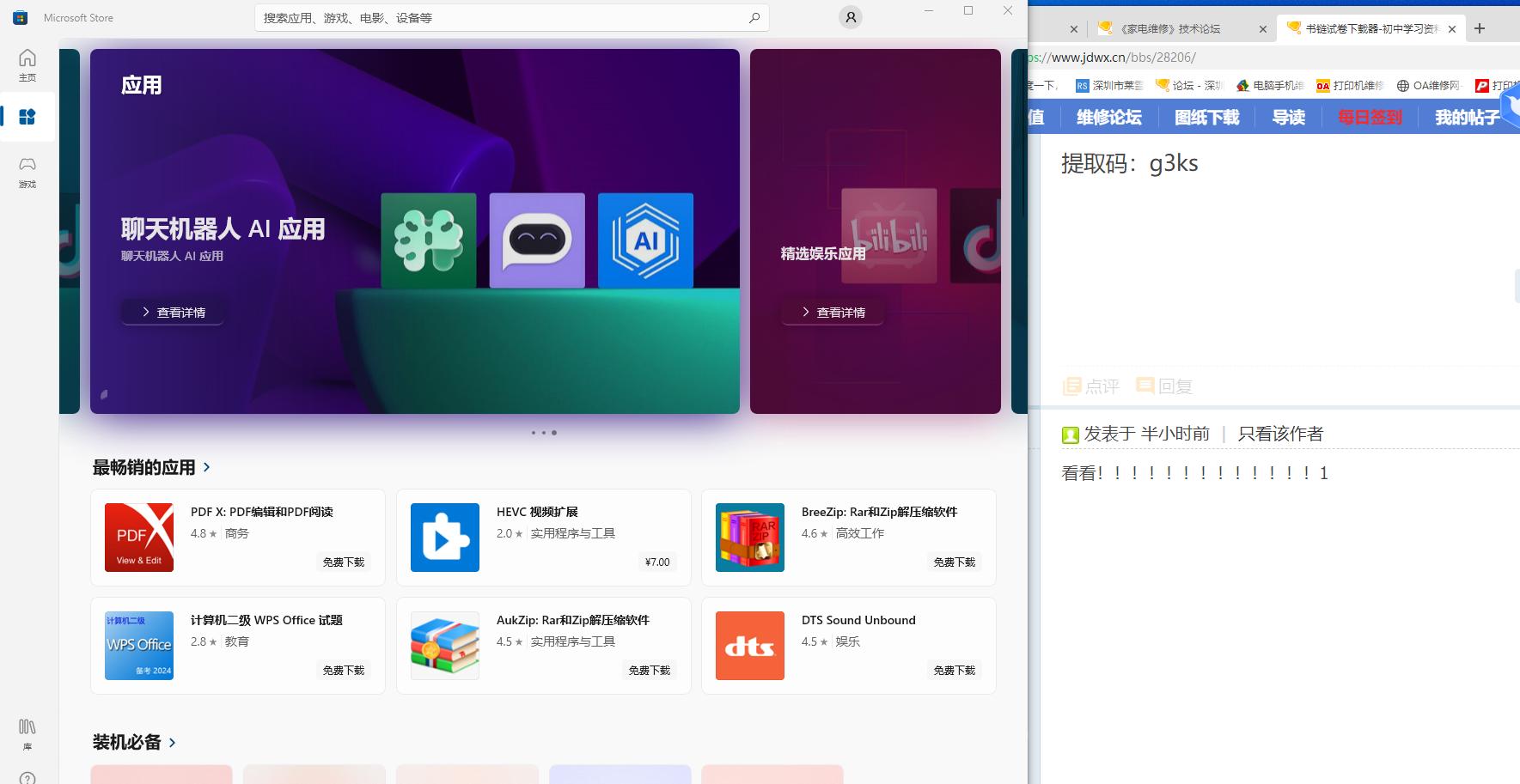Open 每日签到 in the forum nav menu
Image resolution: width=1520 pixels, height=784 pixels.
(x=1370, y=118)
